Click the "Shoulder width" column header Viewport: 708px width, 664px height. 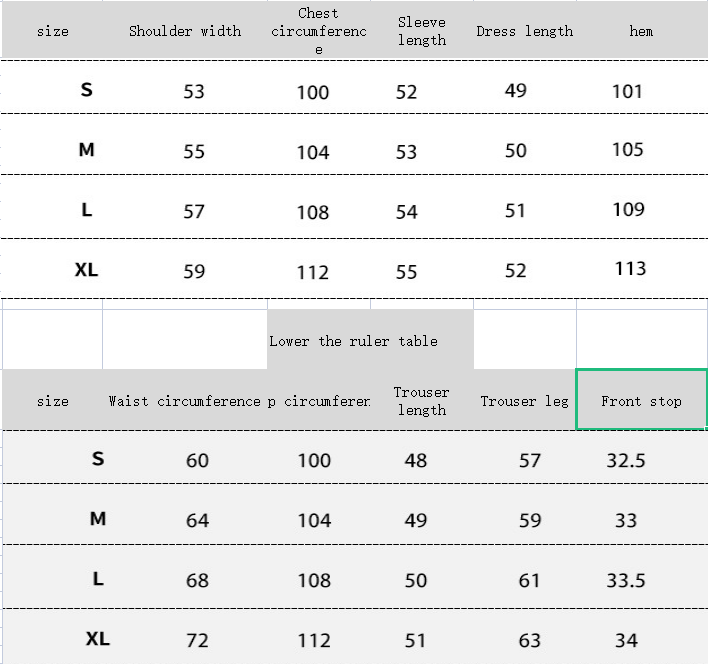point(185,31)
